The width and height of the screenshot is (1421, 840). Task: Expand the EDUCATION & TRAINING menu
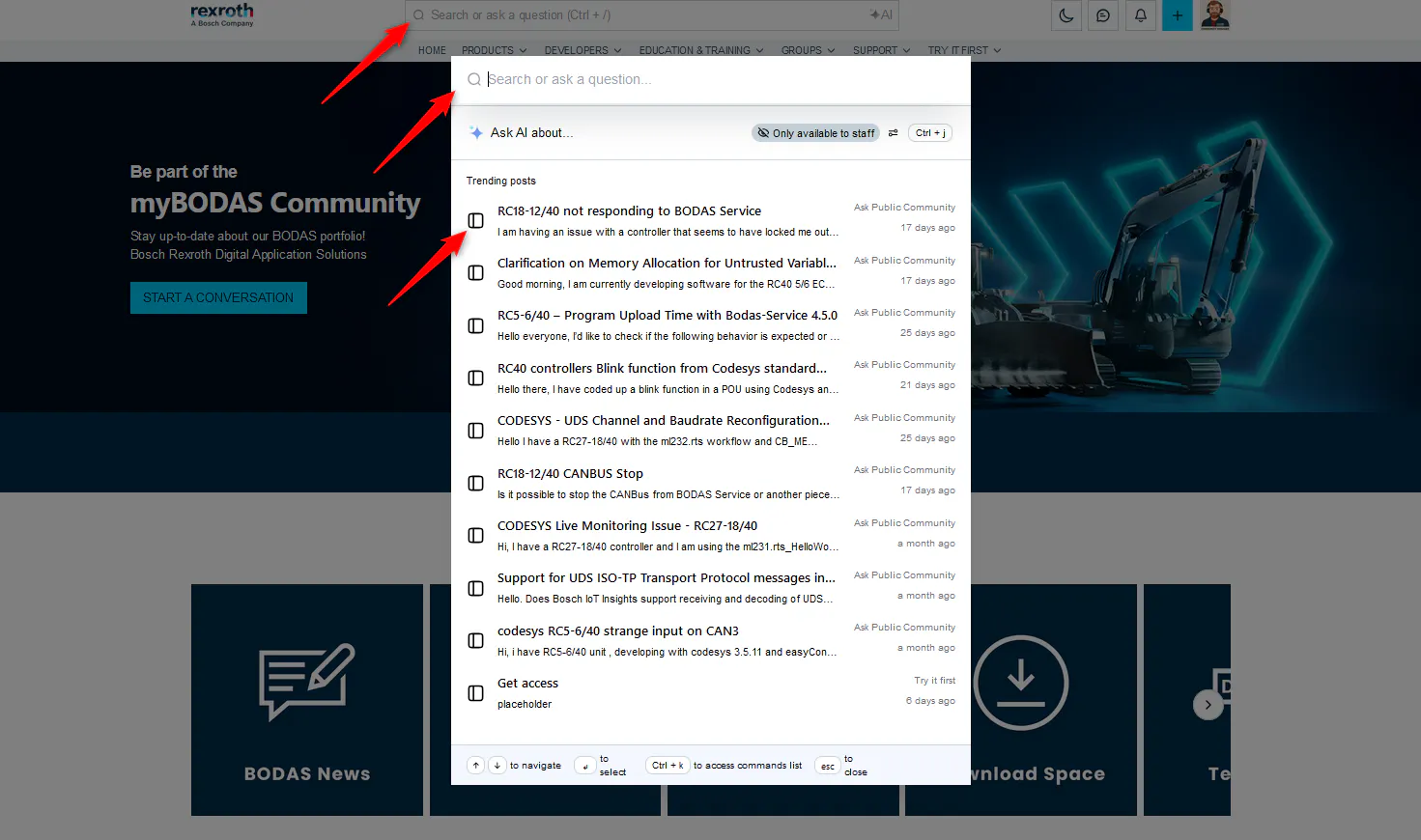pos(700,50)
